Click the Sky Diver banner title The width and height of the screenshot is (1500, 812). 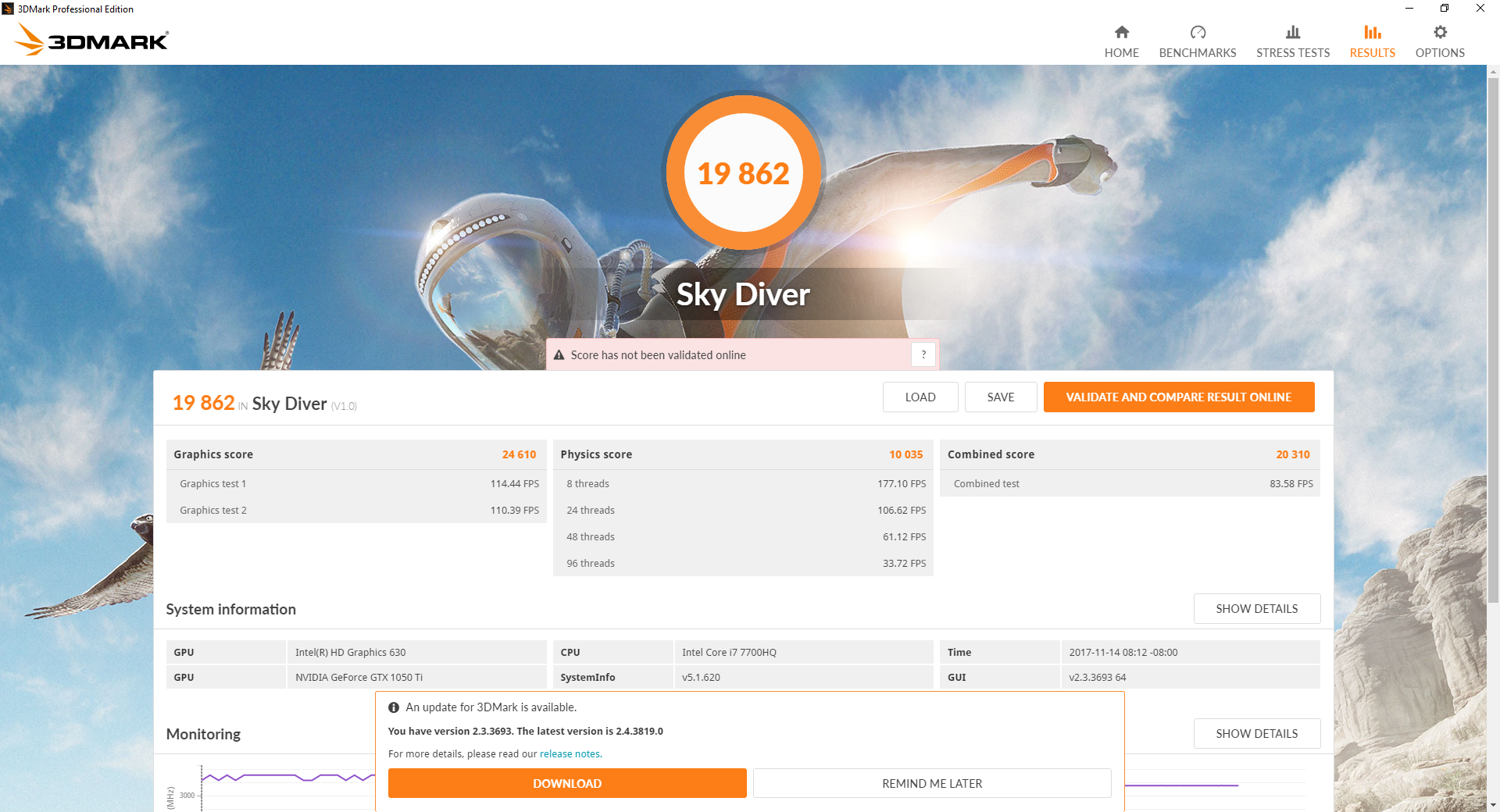tap(743, 294)
